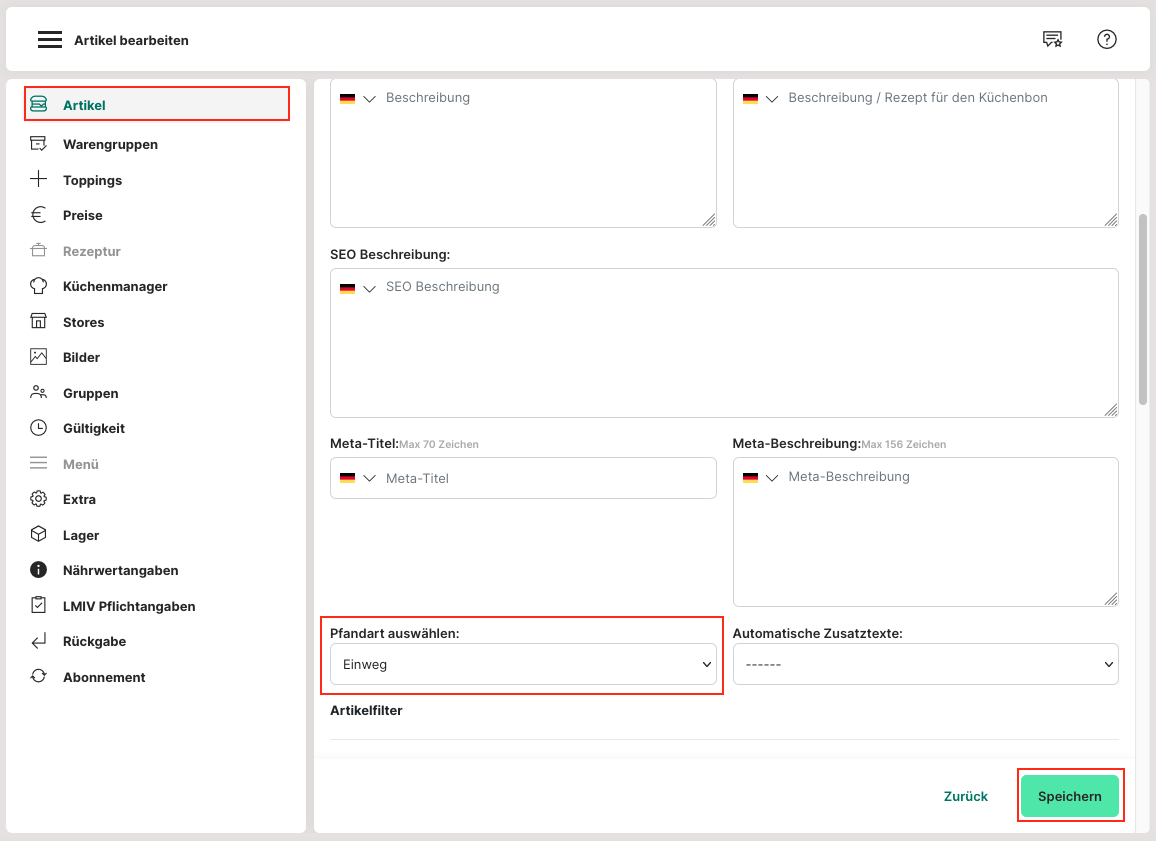
Task: Click the Nährwertangaben info icon
Action: tap(39, 570)
